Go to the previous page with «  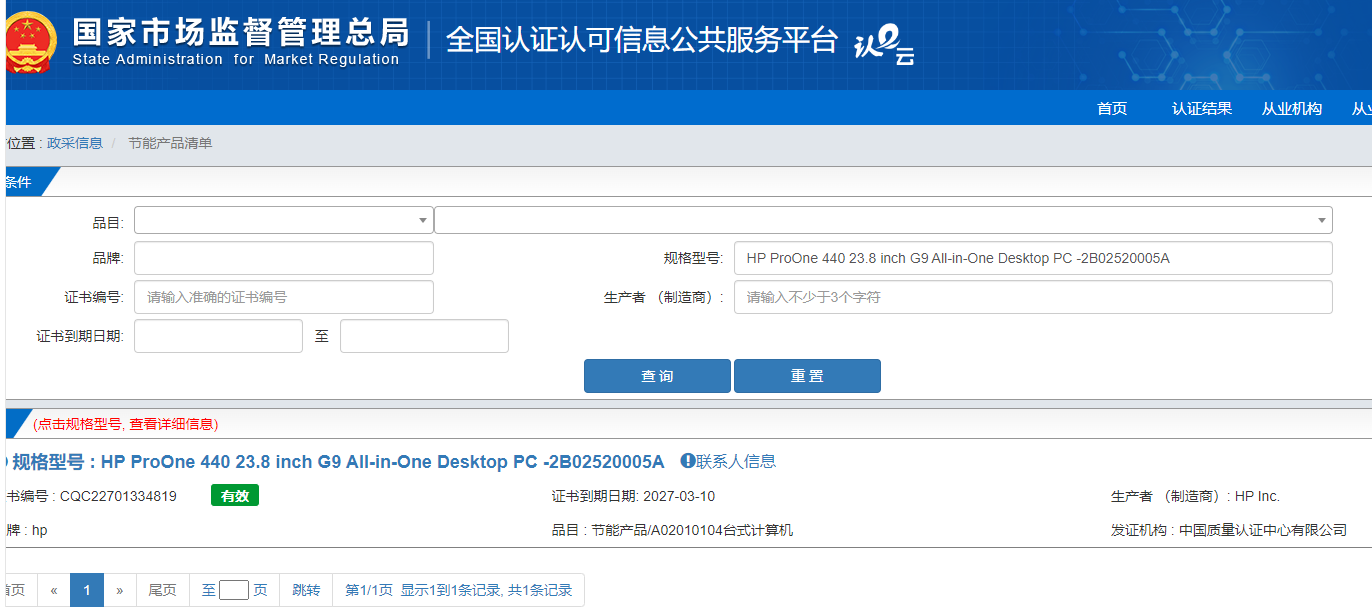coord(54,590)
